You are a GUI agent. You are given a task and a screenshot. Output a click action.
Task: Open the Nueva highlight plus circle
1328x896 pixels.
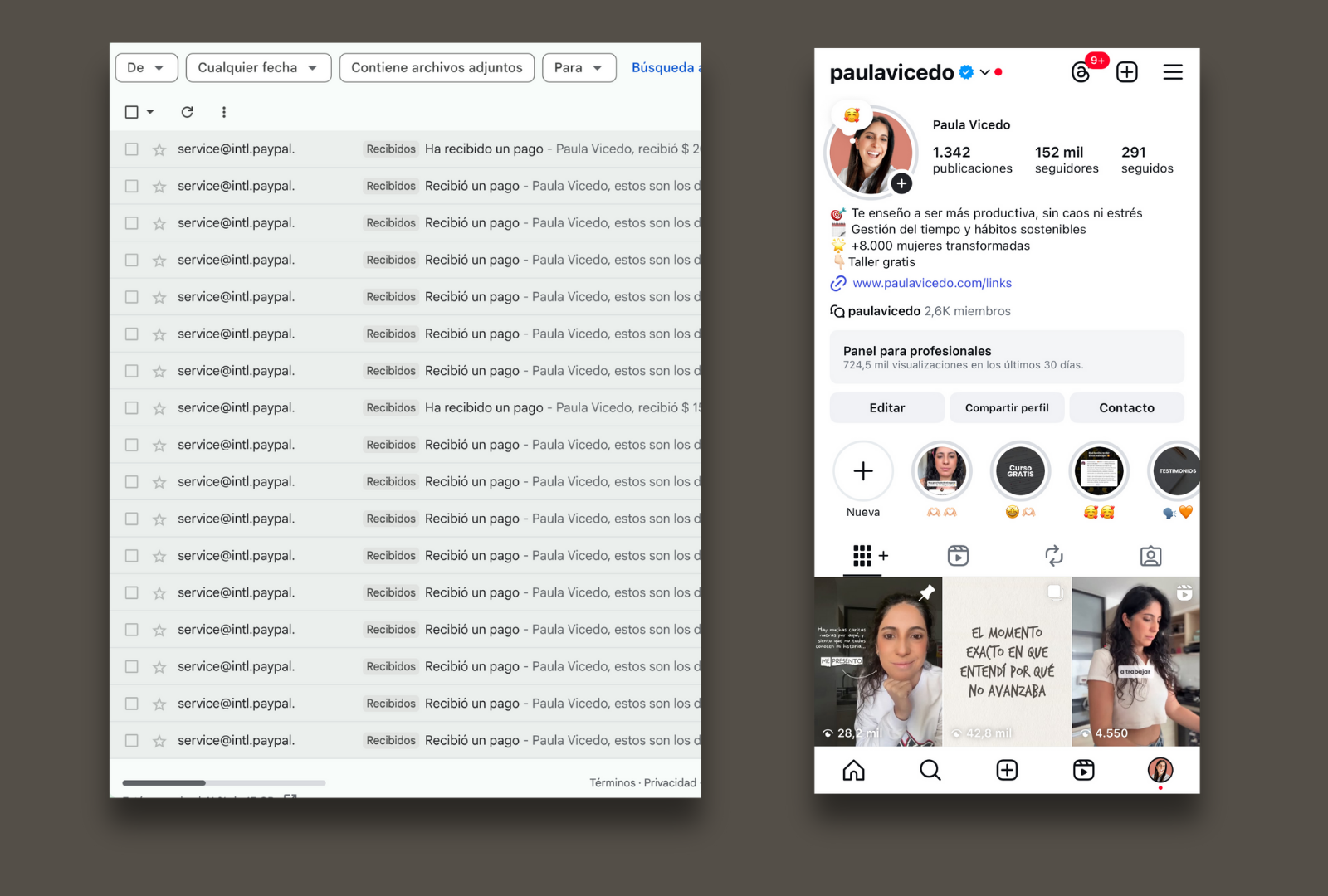[x=863, y=471]
